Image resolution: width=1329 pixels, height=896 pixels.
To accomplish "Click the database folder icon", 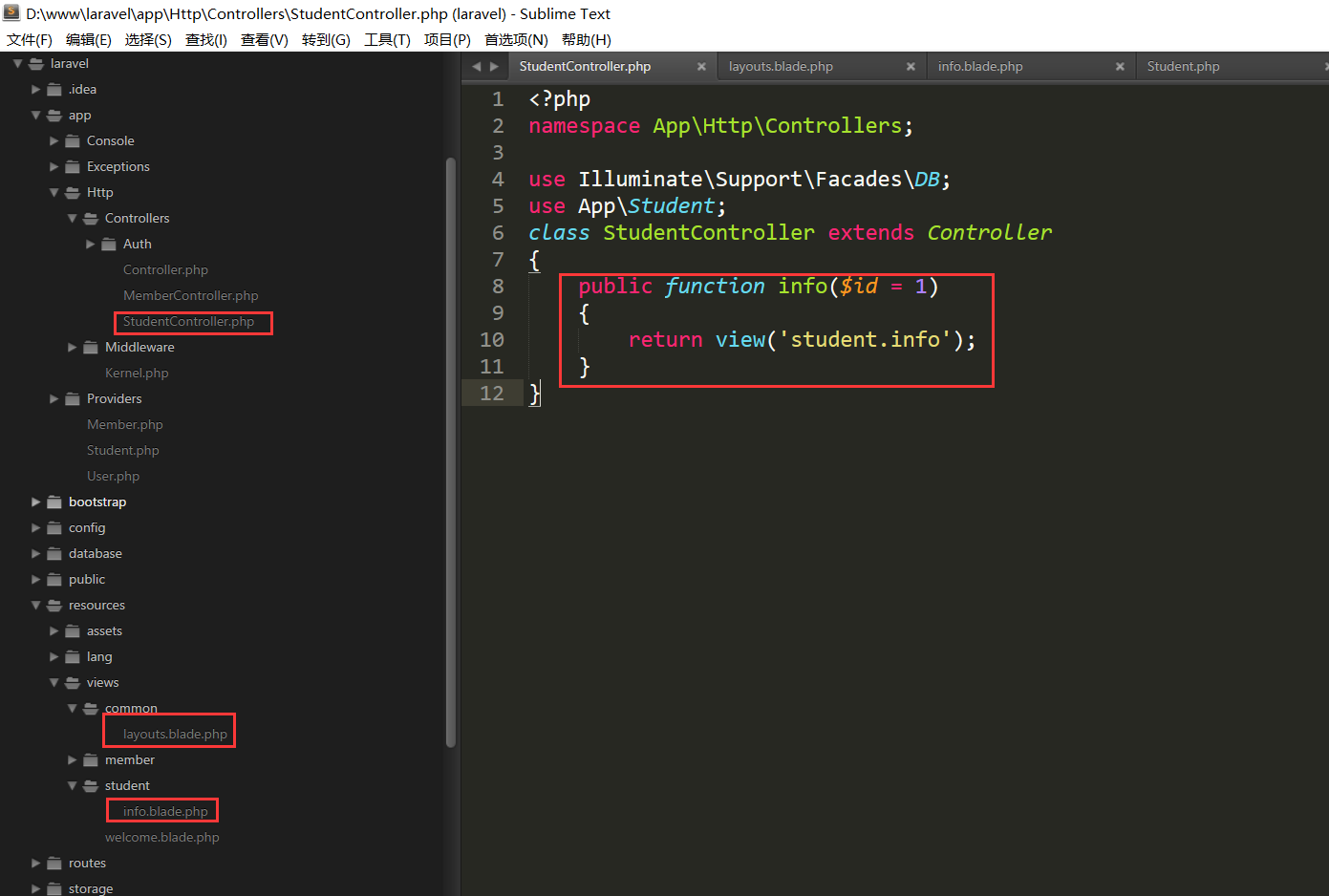I will [x=54, y=553].
